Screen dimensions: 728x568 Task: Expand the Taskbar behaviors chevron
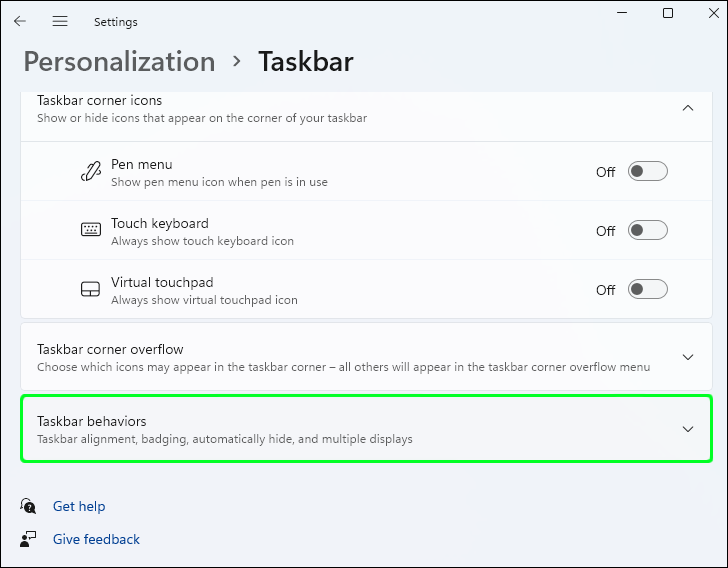tap(688, 429)
